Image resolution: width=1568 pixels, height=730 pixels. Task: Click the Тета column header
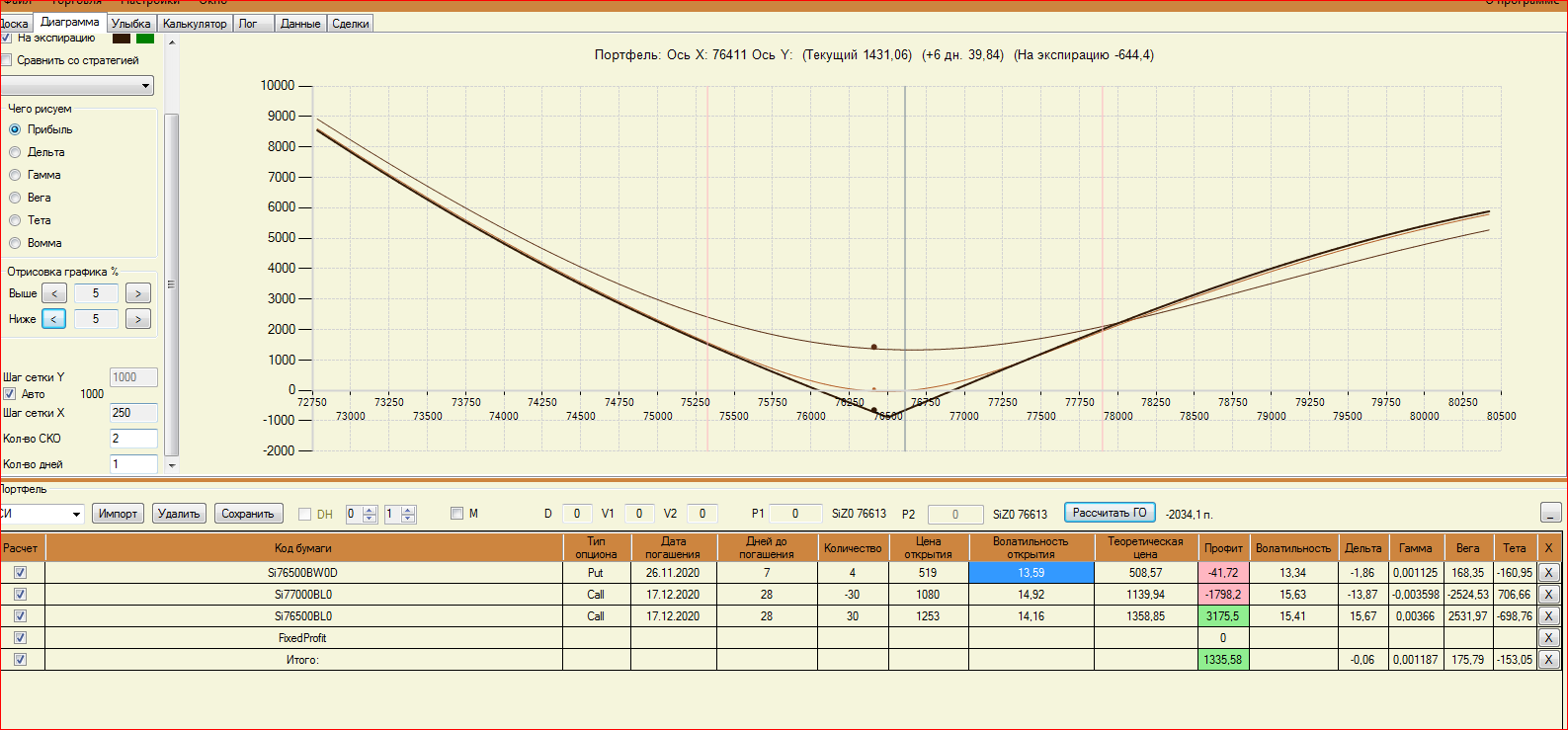tap(1515, 548)
